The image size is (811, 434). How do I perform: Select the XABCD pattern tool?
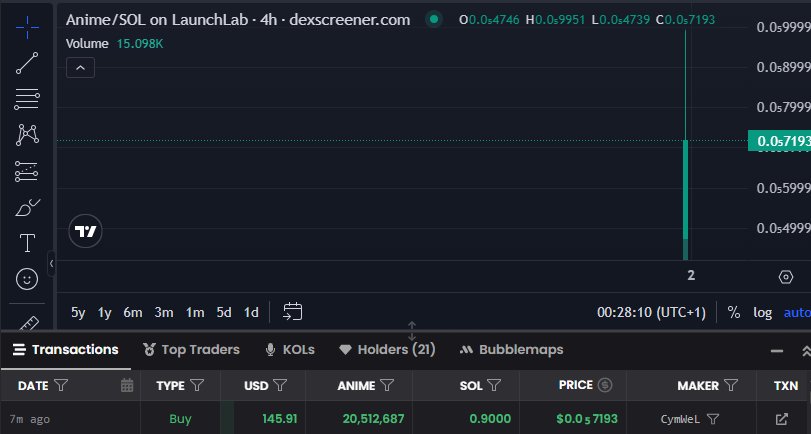27,135
